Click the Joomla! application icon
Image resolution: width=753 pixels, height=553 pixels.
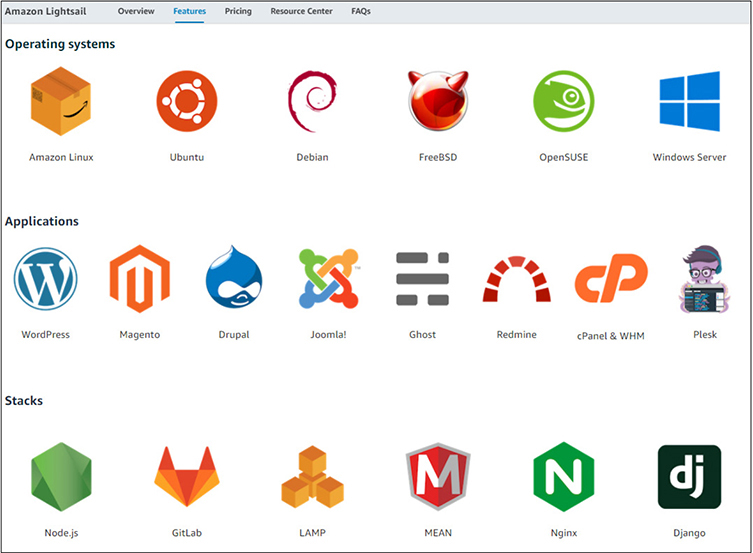(x=328, y=279)
